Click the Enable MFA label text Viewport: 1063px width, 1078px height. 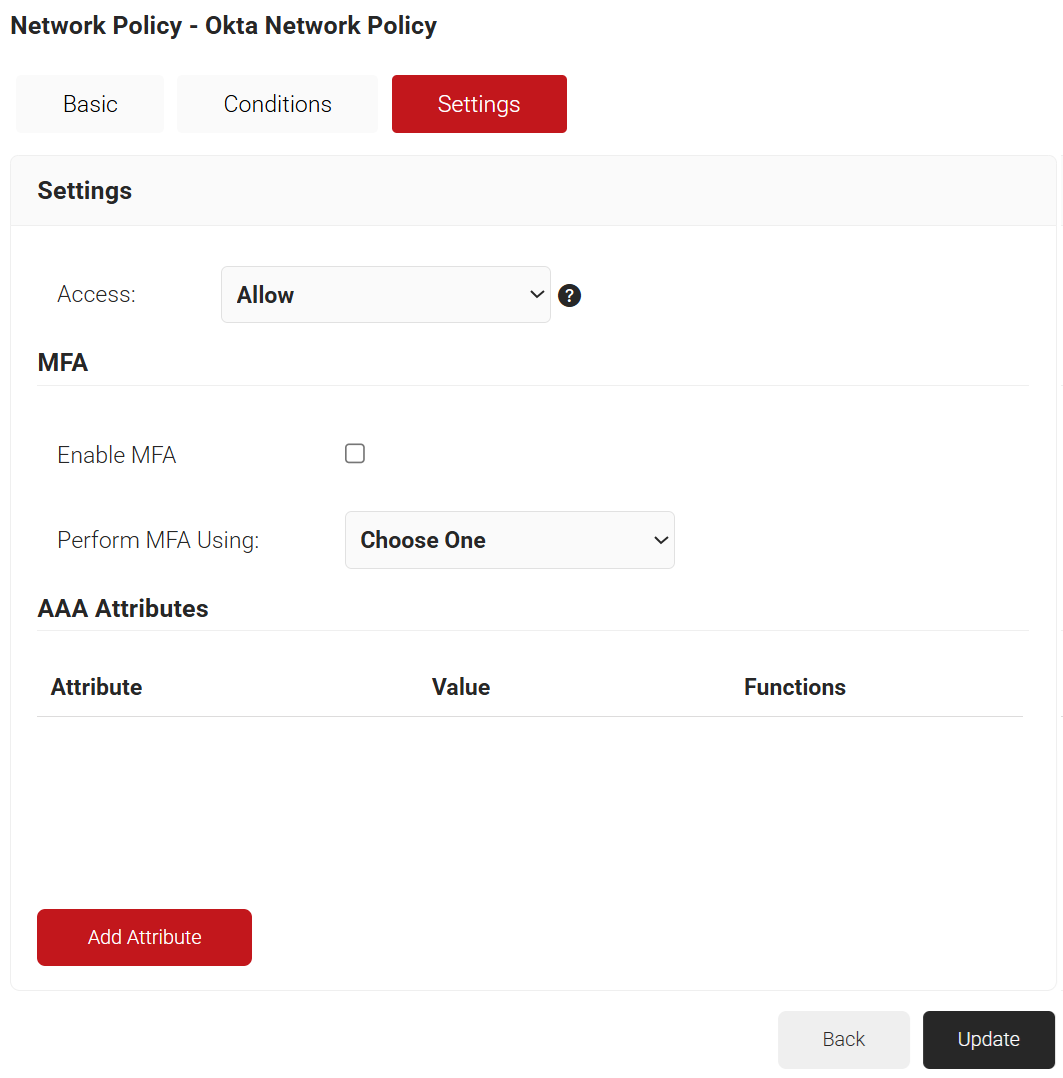pyautogui.click(x=116, y=455)
